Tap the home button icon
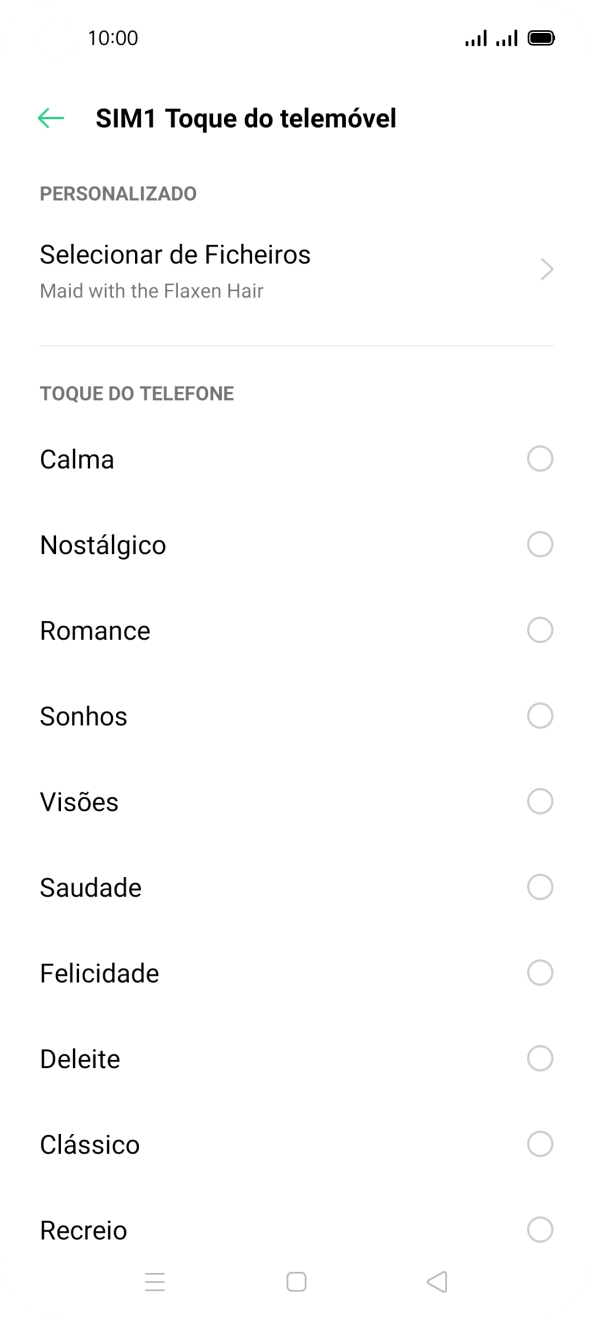 click(296, 1281)
